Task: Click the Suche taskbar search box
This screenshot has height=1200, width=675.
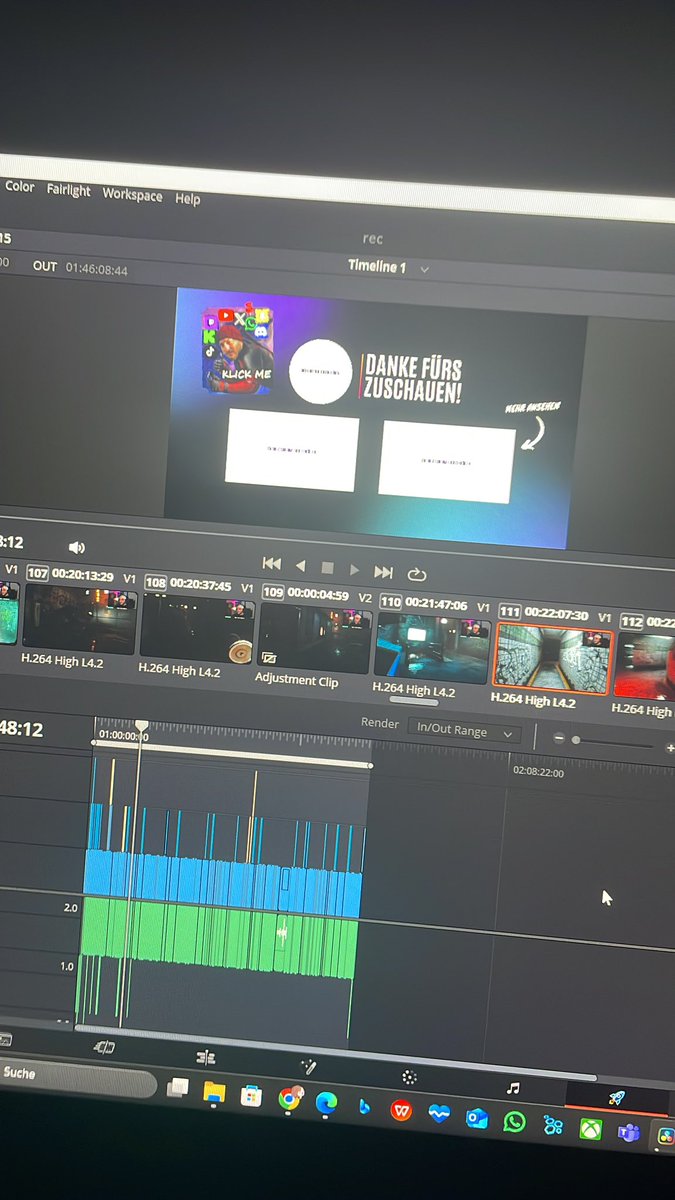Action: (x=78, y=1080)
